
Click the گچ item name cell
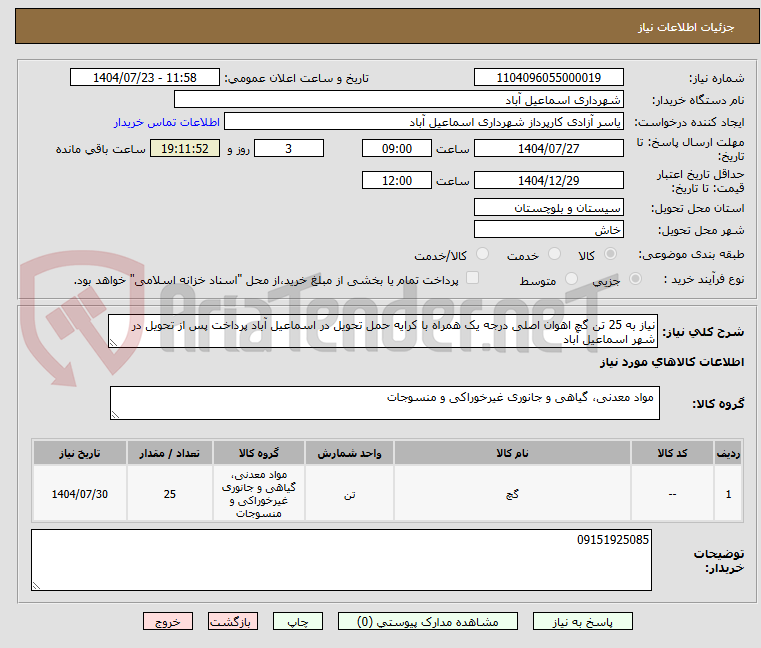coord(512,494)
